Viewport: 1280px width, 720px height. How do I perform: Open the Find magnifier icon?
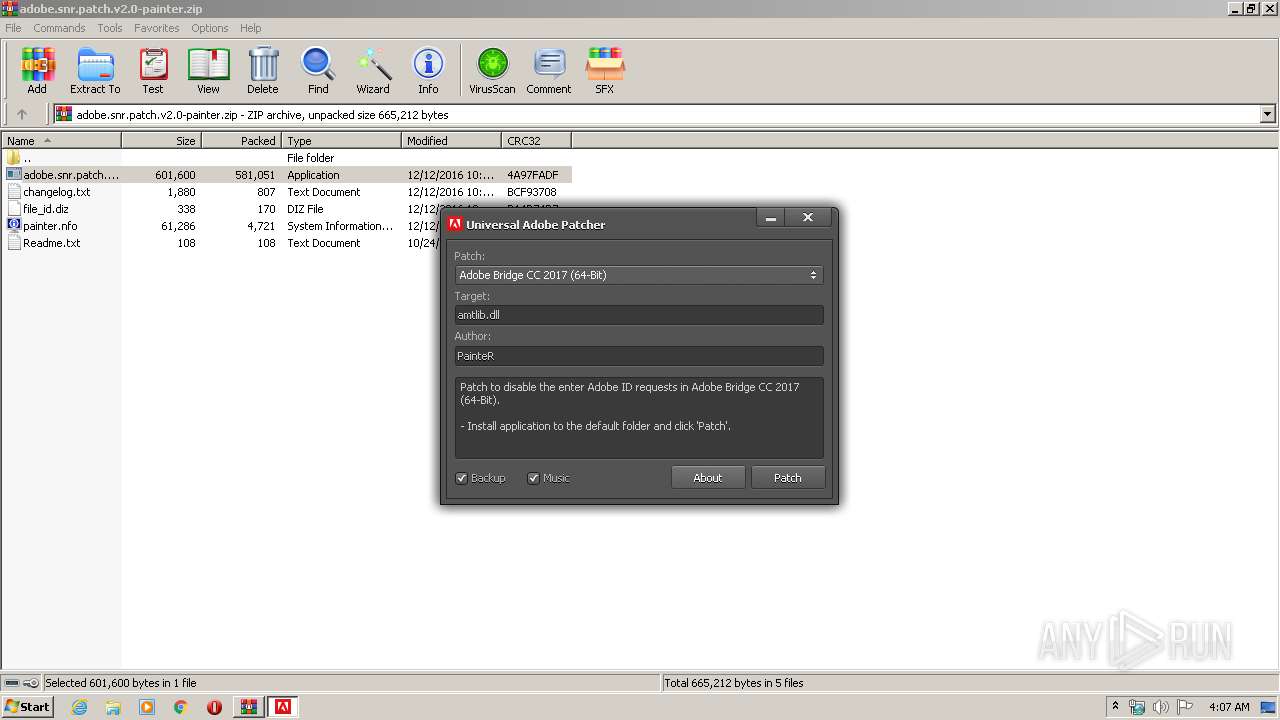tap(318, 70)
